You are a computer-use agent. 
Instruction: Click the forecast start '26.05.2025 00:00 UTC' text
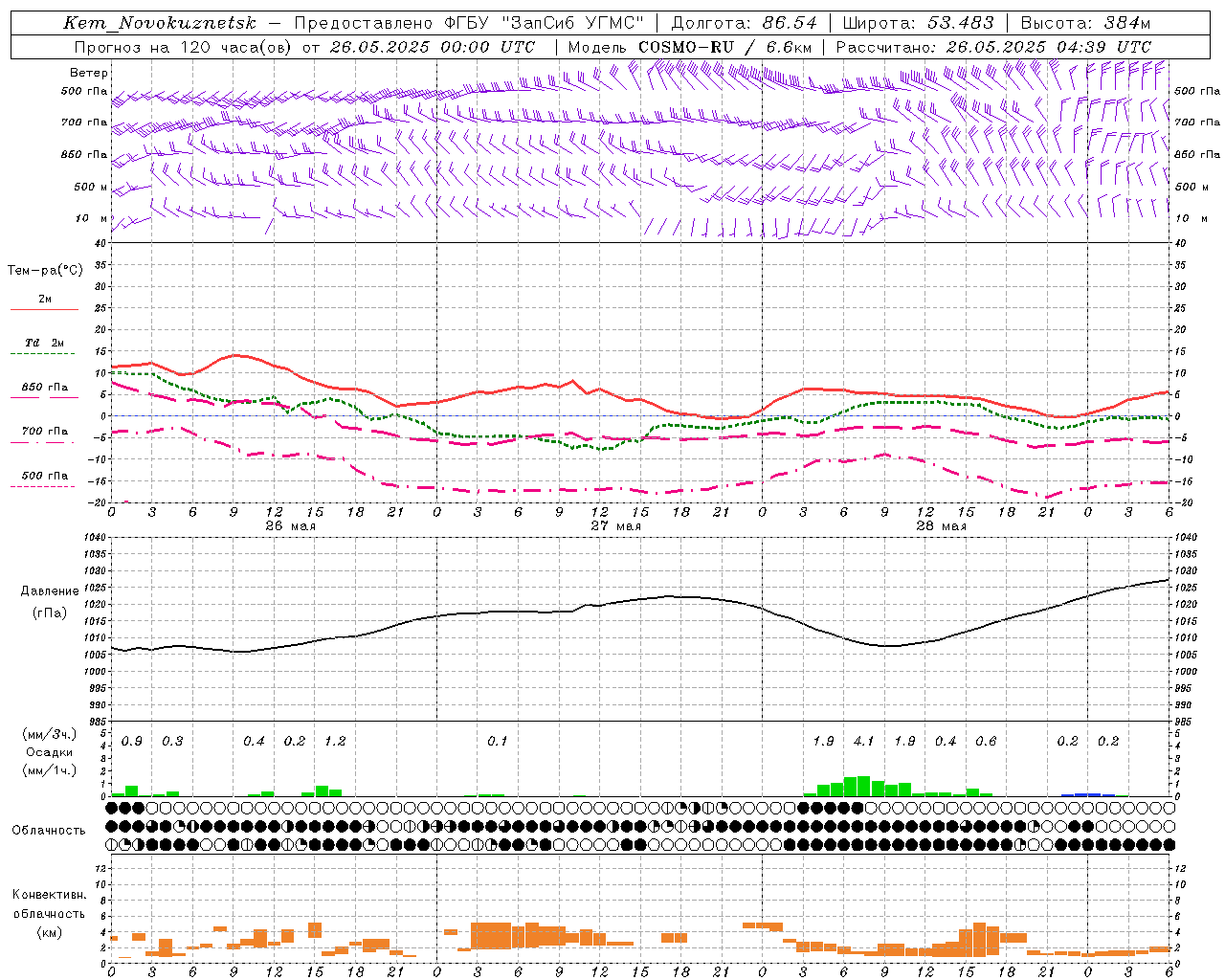tap(433, 47)
